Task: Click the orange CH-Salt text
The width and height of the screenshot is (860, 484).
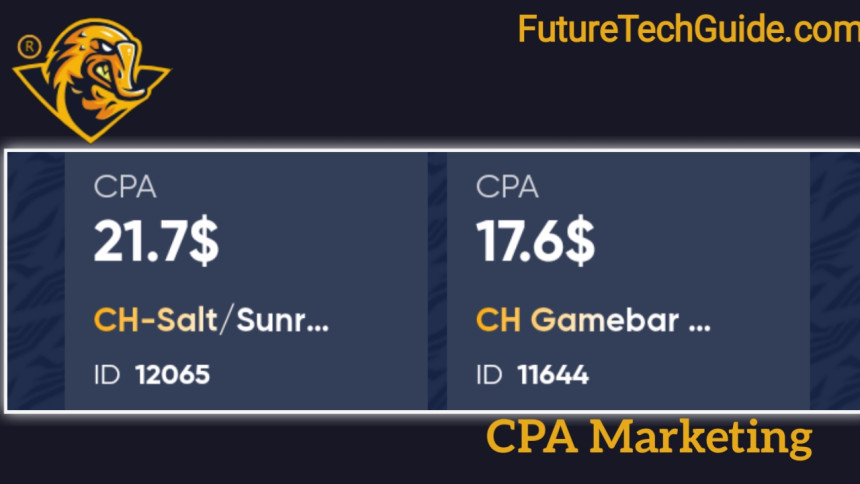Action: point(155,320)
